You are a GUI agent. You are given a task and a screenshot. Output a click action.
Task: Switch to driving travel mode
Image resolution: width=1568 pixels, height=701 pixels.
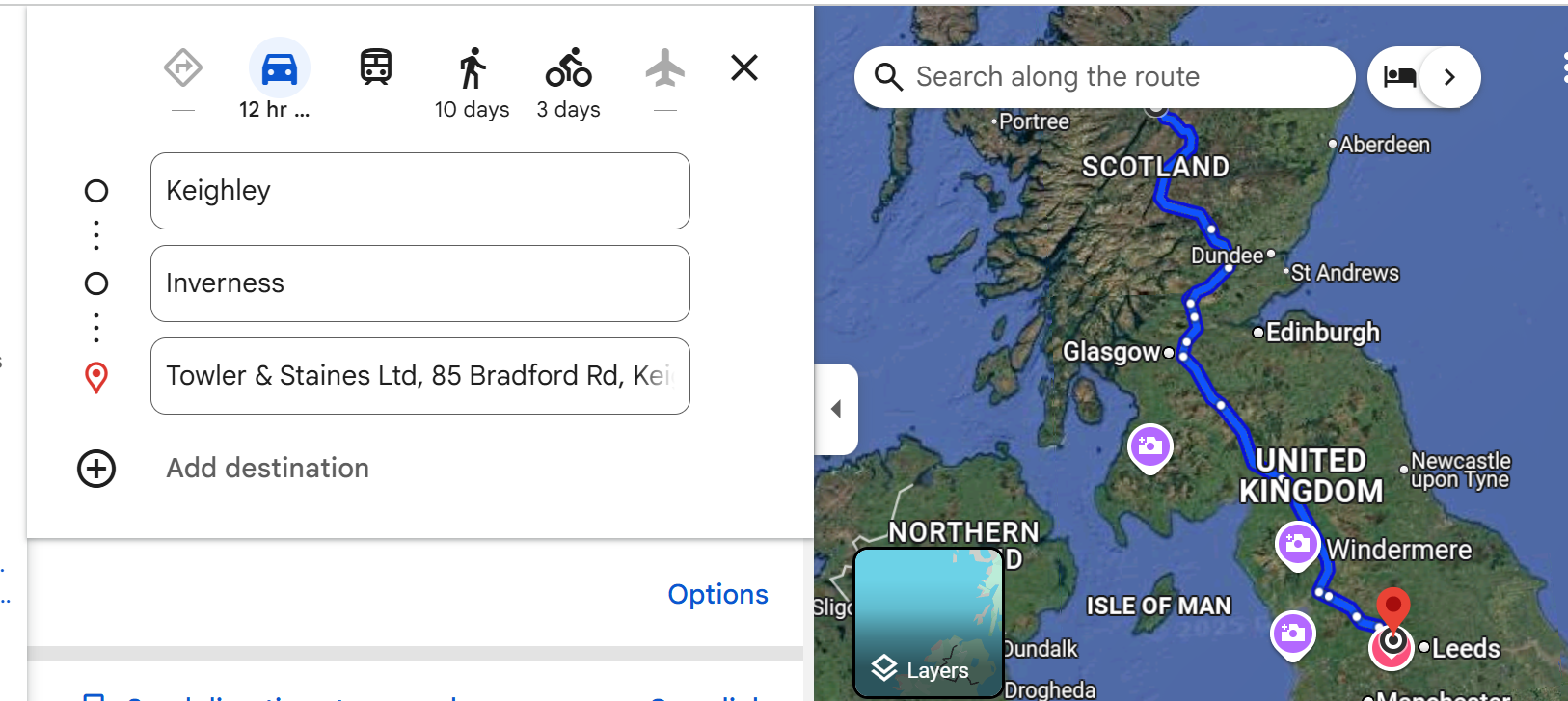point(279,68)
